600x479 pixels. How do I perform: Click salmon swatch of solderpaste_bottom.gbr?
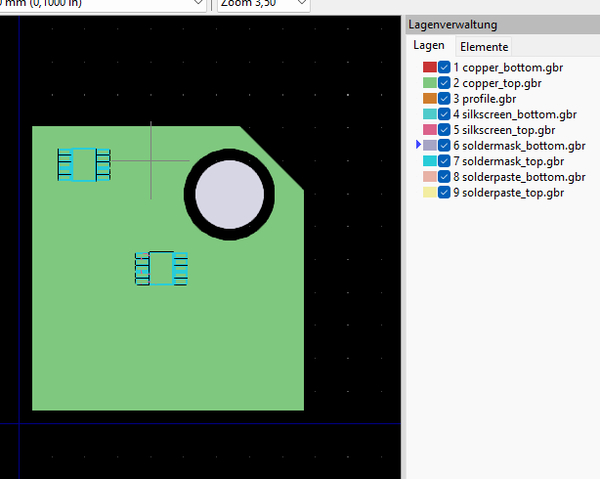(430, 177)
